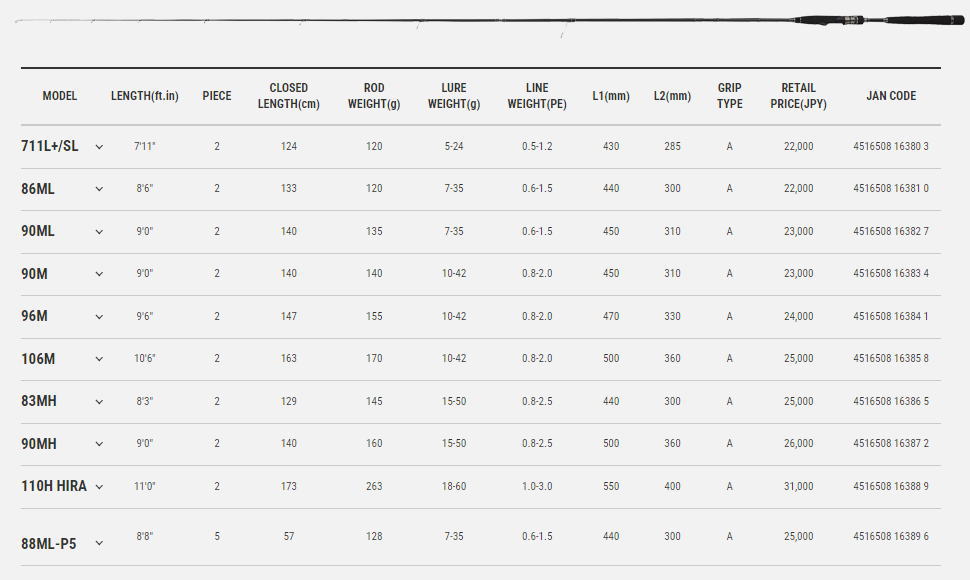
Task: Open the 110H HIRA row chevron
Action: [99, 487]
